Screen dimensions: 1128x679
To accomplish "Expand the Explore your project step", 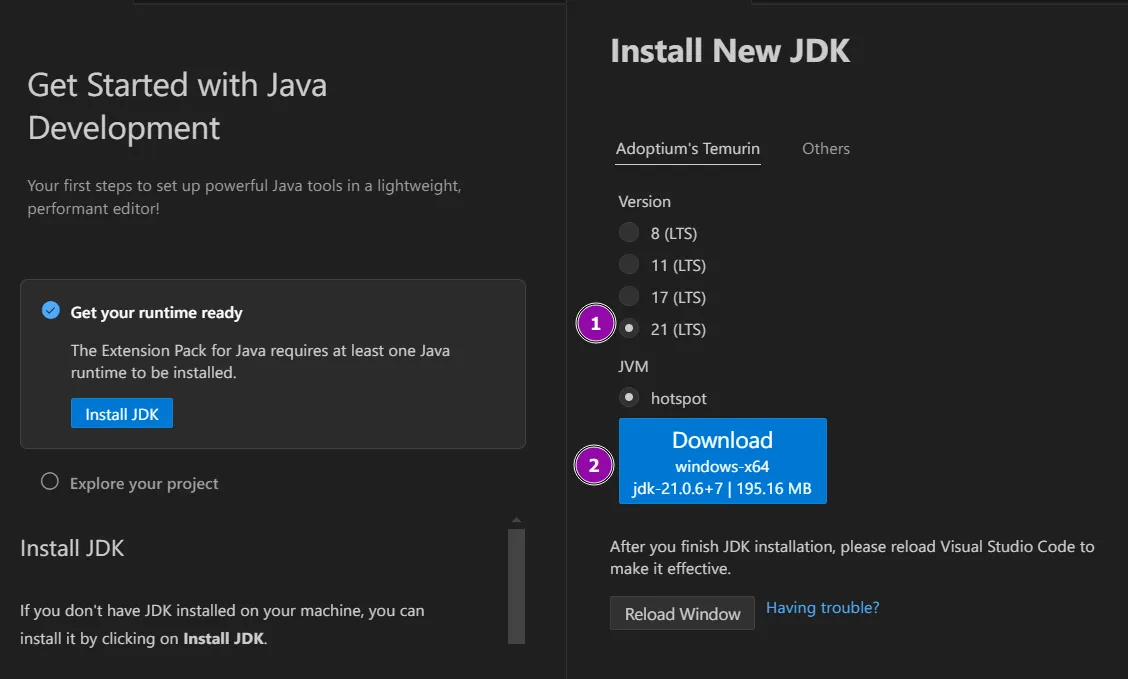I will 144,484.
